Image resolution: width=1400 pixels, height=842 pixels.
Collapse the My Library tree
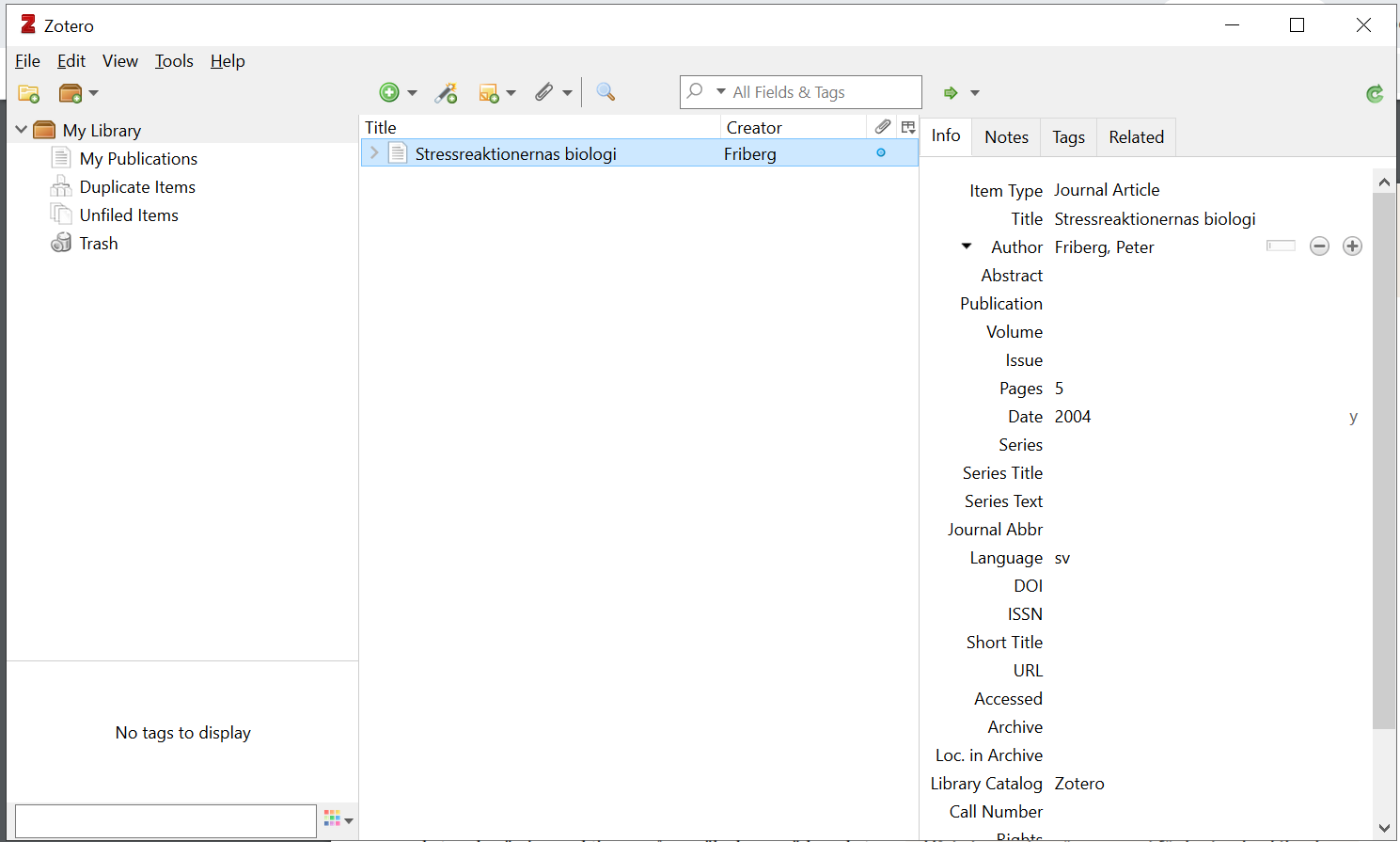22,130
